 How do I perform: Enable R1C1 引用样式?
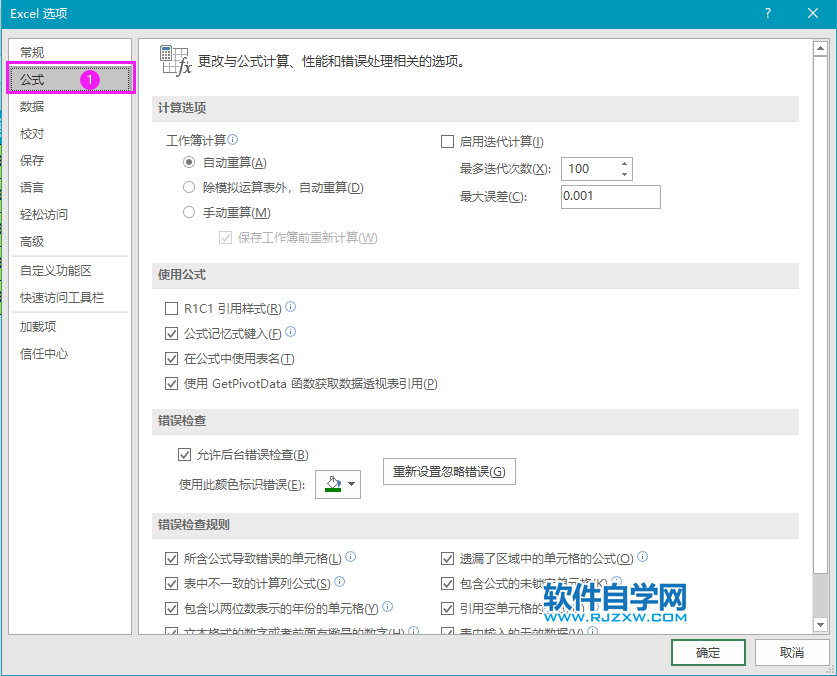pos(171,307)
